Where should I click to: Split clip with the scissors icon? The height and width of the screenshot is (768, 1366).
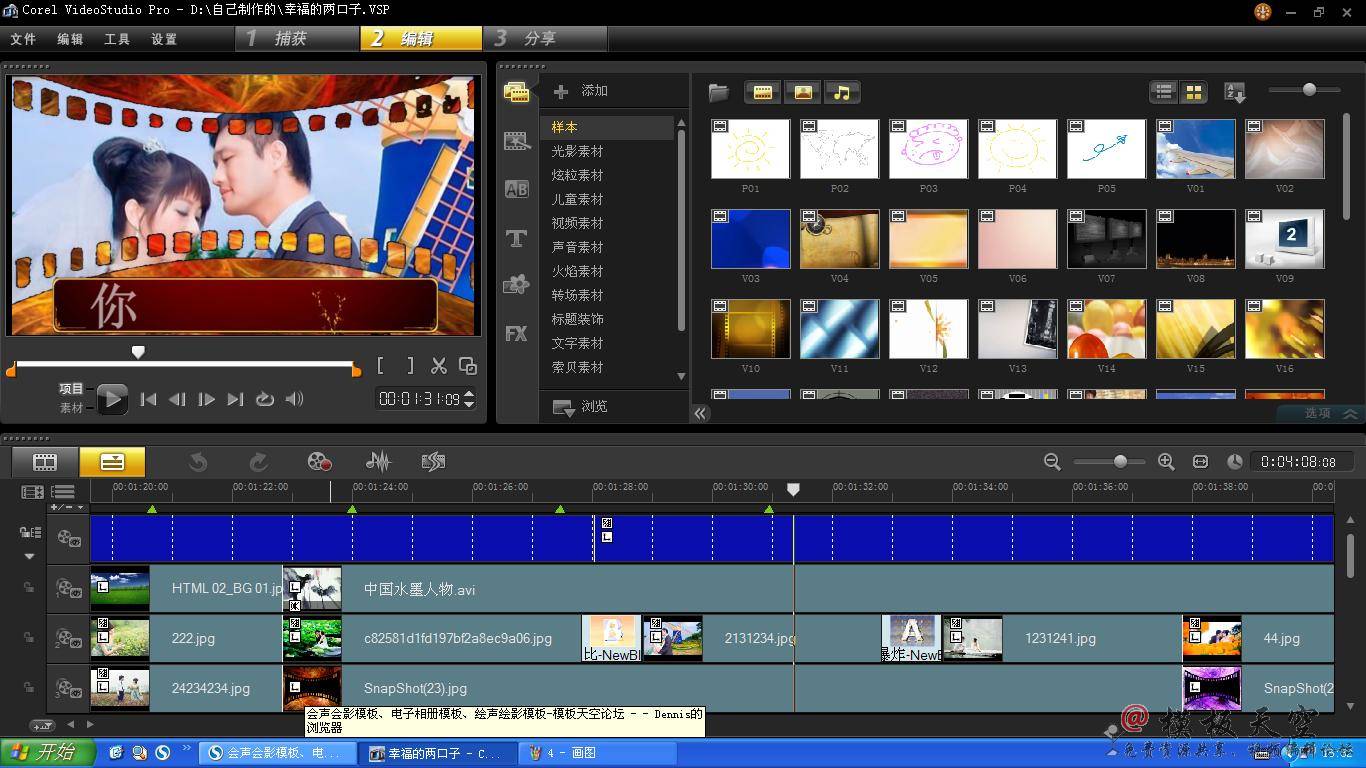click(438, 366)
